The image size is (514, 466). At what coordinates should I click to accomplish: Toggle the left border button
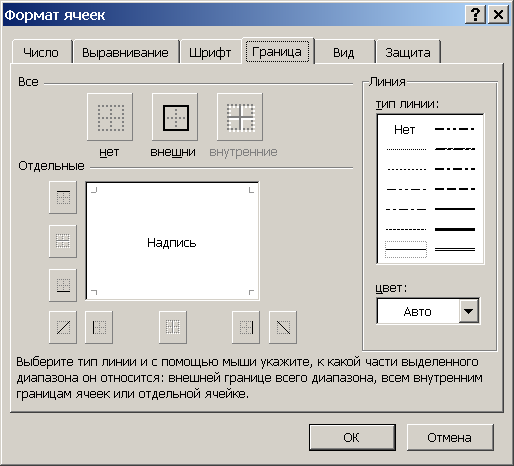pyautogui.click(x=99, y=327)
